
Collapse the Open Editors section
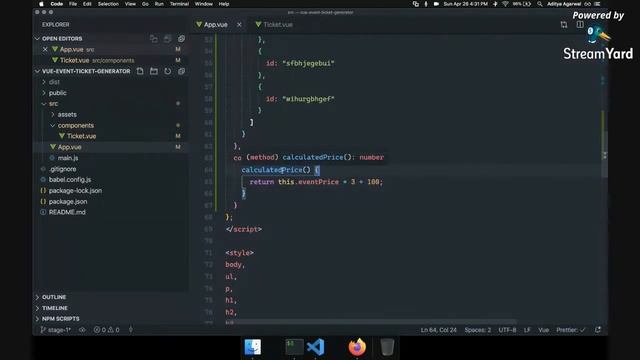(x=62, y=38)
